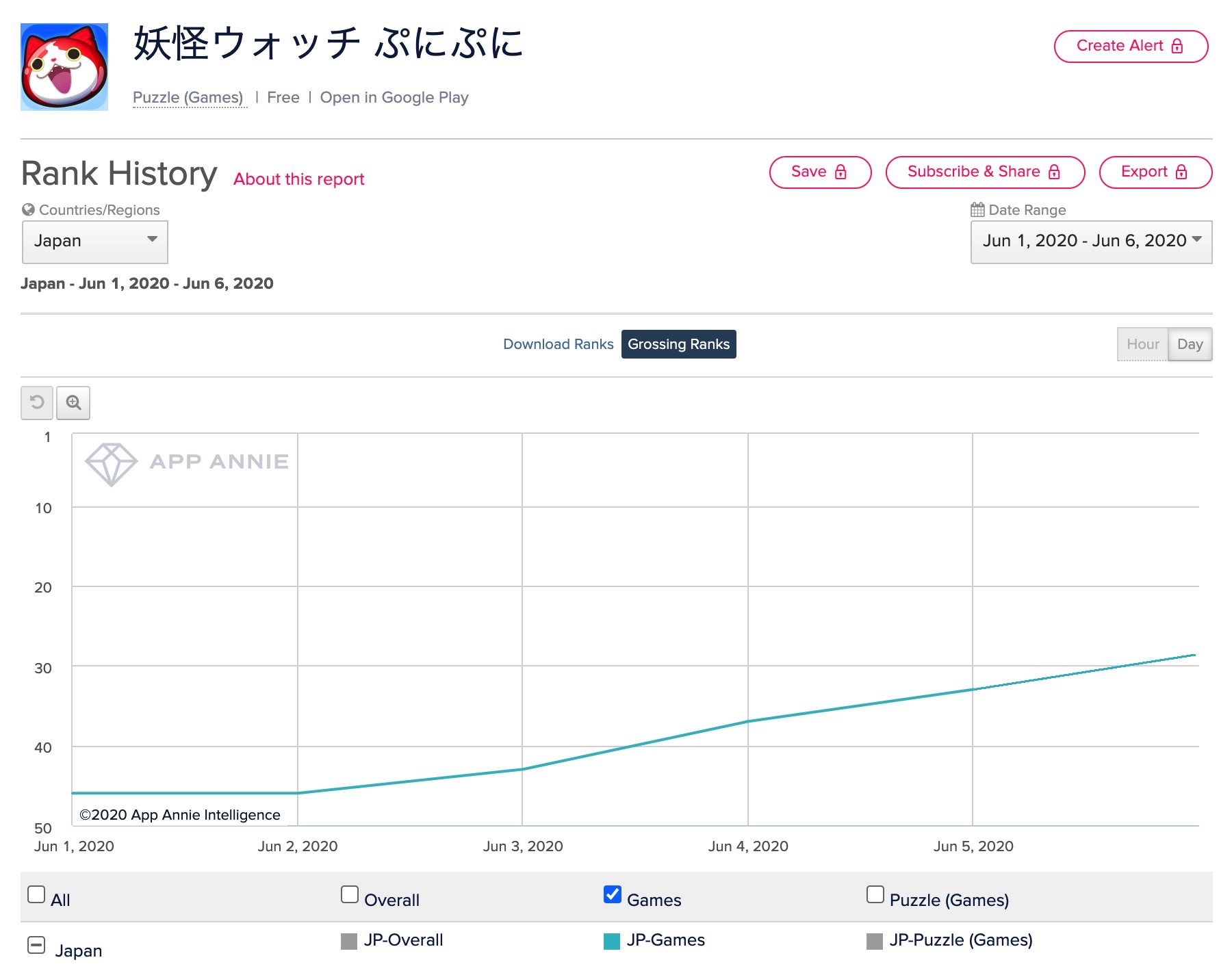Click the JP-Puzzle (Games) legend label

click(x=961, y=940)
